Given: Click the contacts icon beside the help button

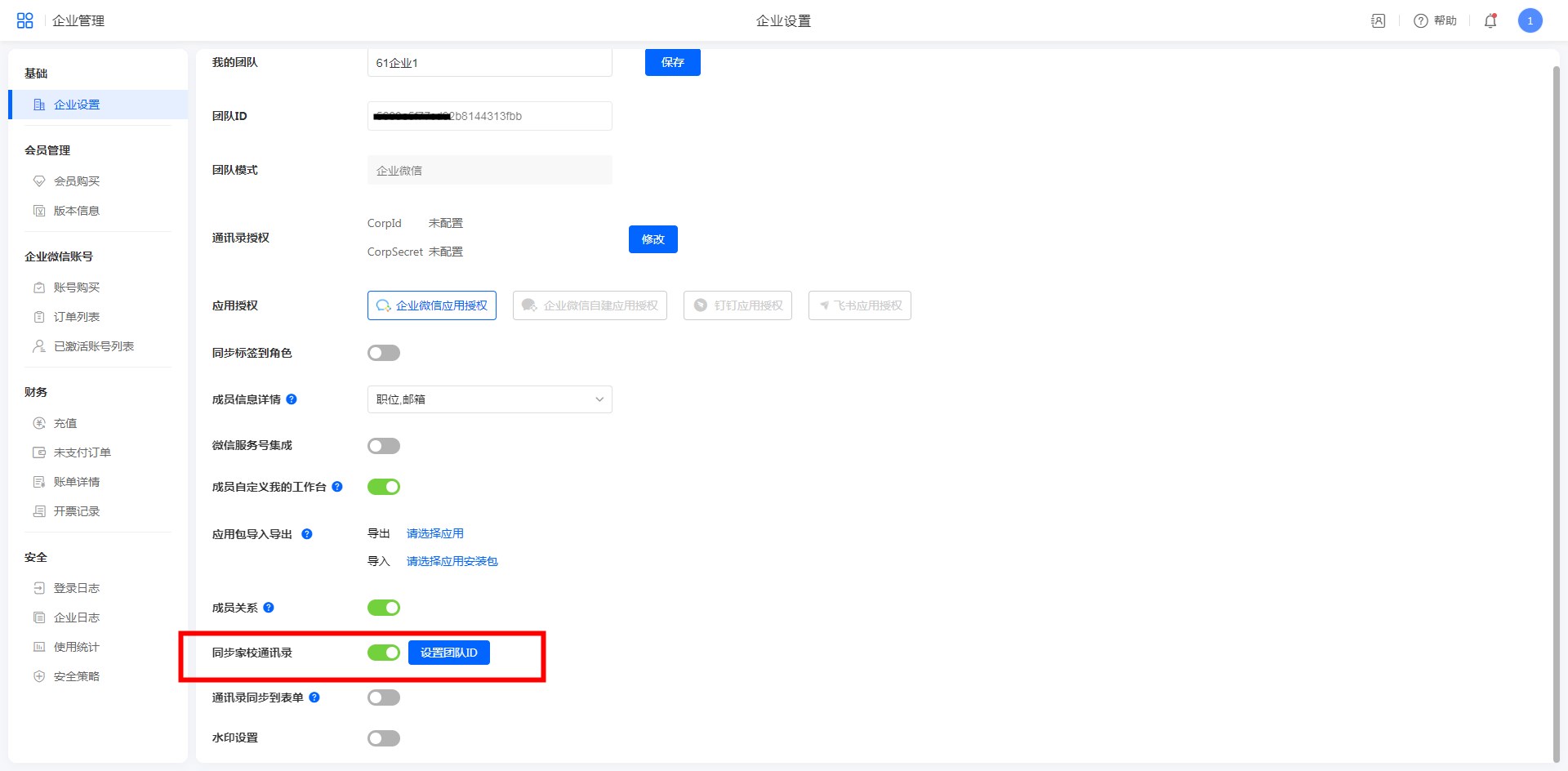Looking at the screenshot, I should click(1379, 21).
